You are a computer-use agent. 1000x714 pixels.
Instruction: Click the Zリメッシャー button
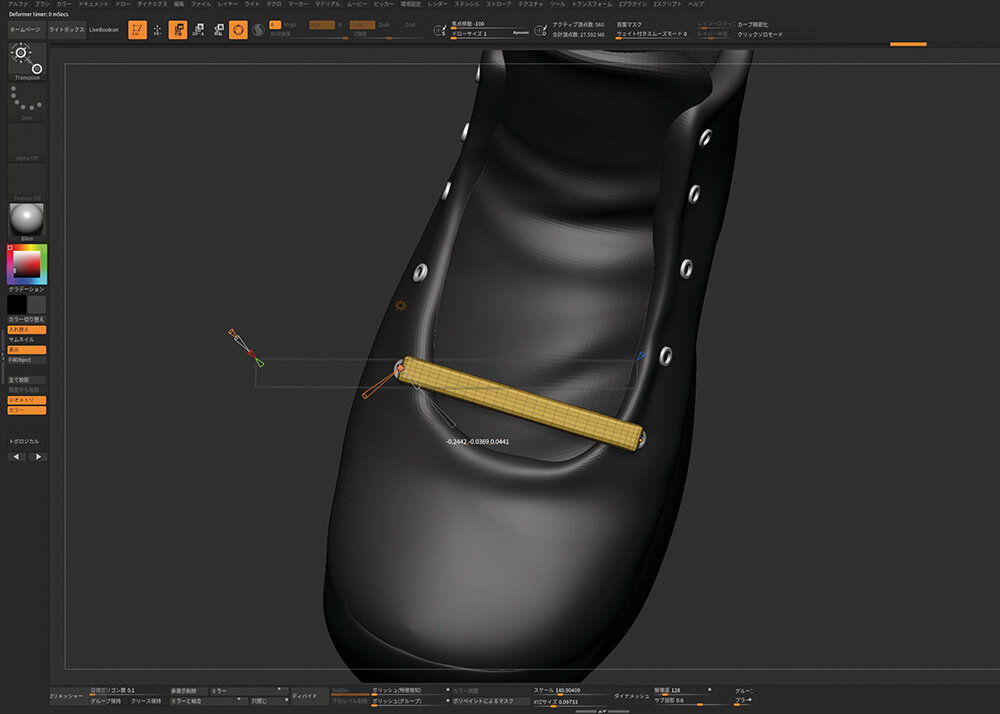coord(67,696)
